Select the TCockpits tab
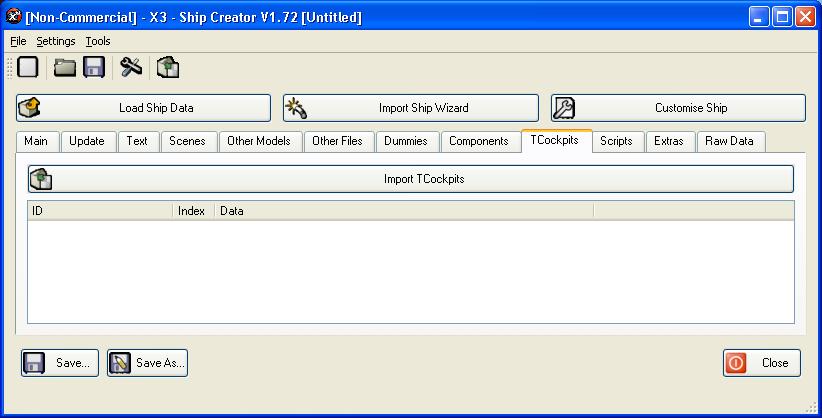Image resolution: width=822 pixels, height=418 pixels. click(555, 140)
